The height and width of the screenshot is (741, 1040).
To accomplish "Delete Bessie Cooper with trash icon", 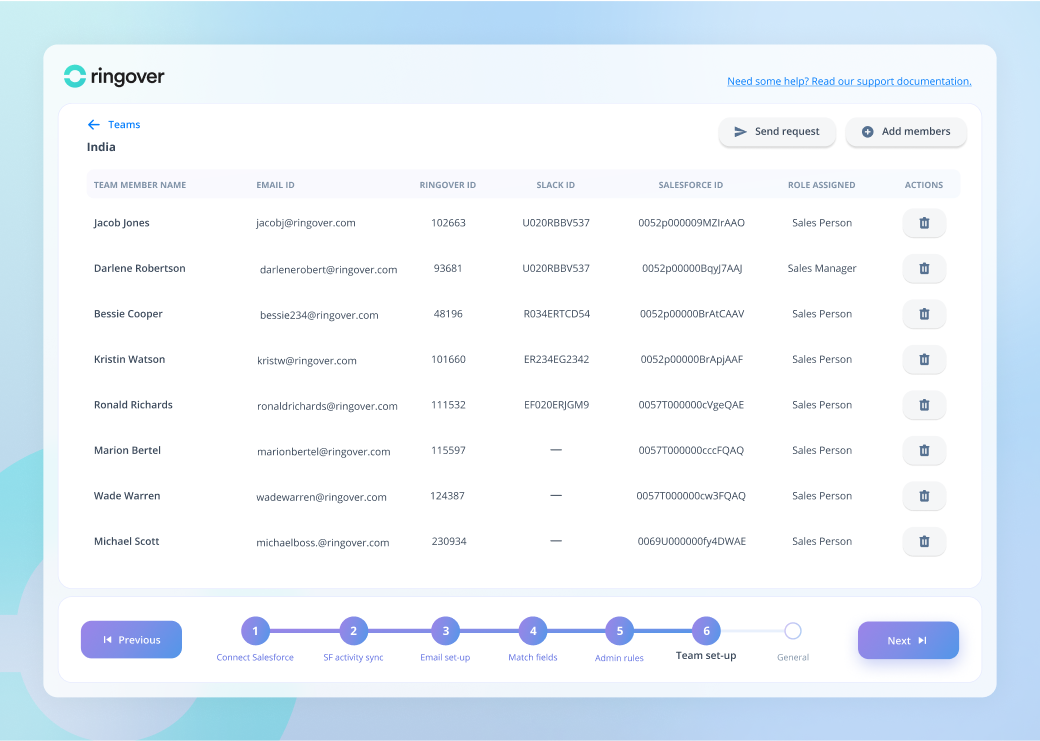I will pyautogui.click(x=924, y=314).
